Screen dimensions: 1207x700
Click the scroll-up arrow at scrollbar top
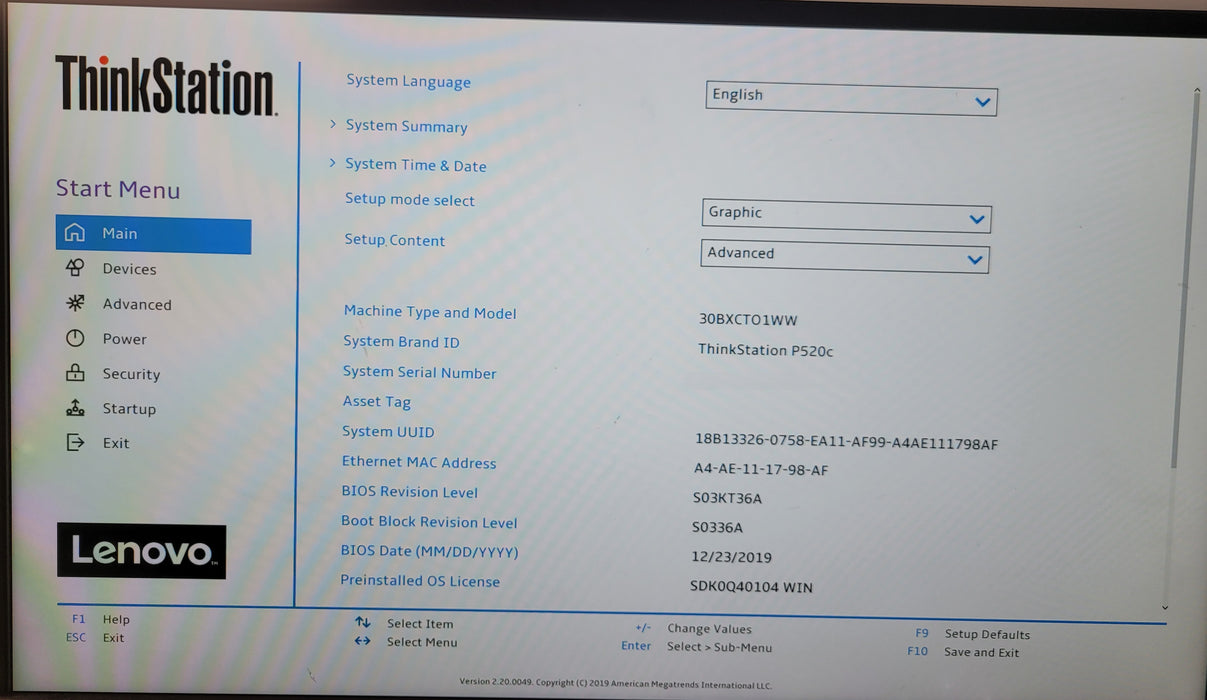(1195, 91)
